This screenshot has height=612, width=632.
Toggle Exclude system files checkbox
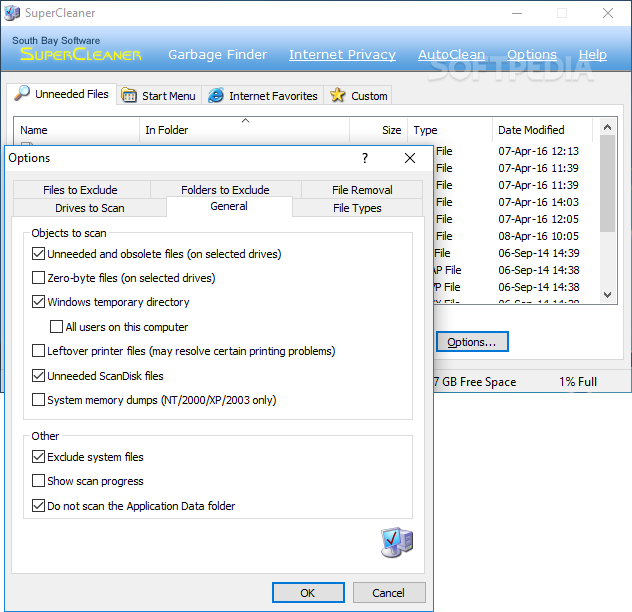pyautogui.click(x=38, y=457)
